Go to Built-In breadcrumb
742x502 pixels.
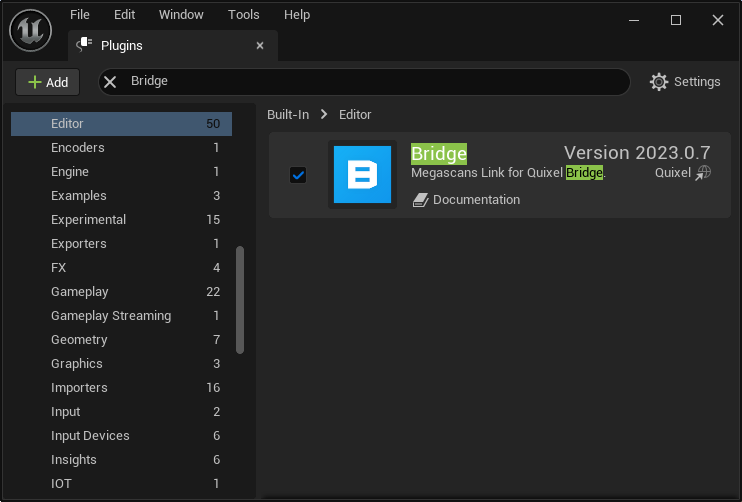[287, 115]
